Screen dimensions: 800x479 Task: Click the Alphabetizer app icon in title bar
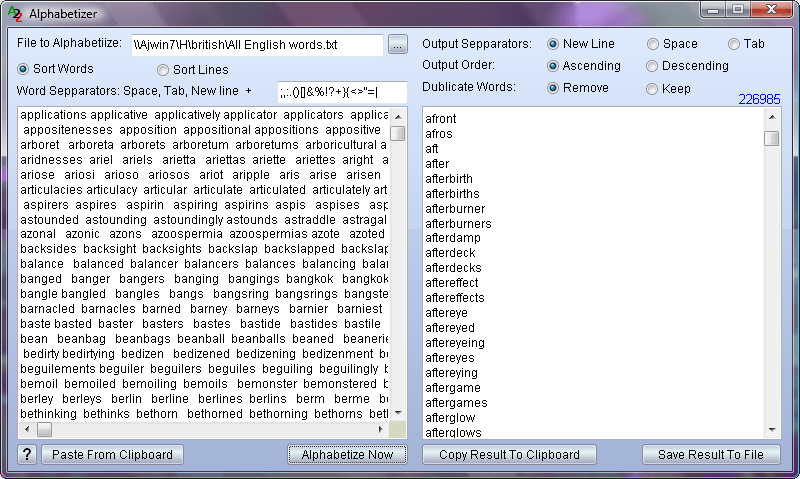[15, 14]
